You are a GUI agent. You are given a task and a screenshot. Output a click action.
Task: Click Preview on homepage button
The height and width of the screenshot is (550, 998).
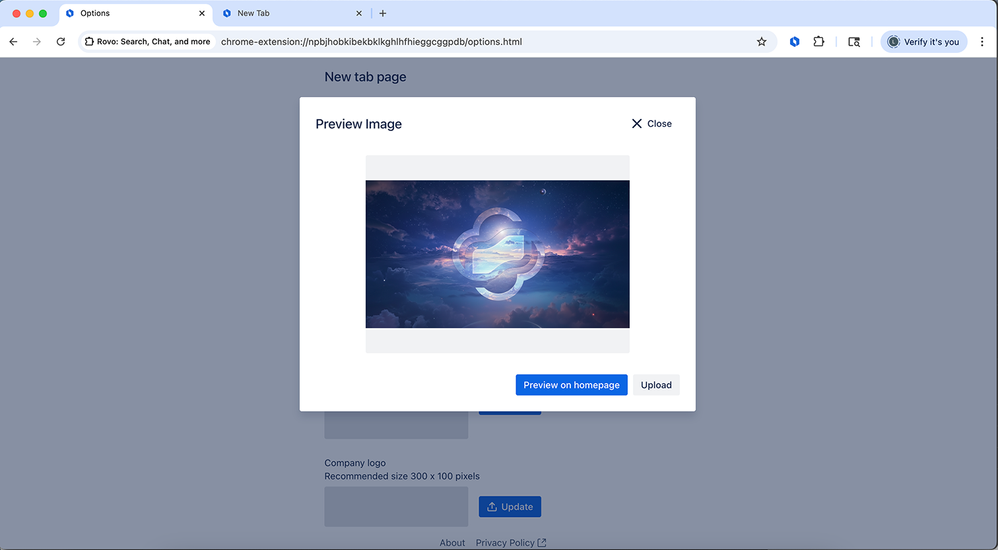pyautogui.click(x=572, y=384)
